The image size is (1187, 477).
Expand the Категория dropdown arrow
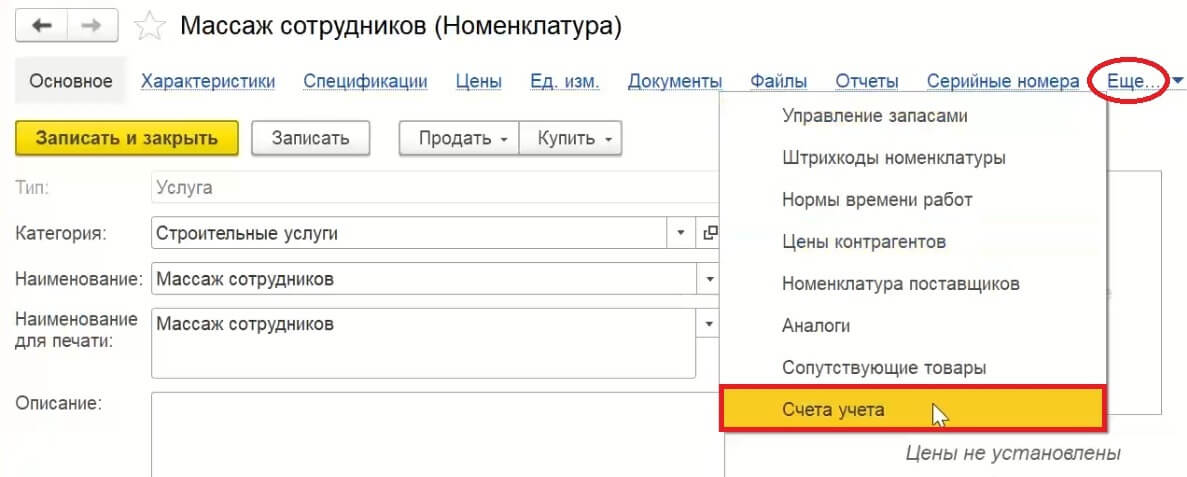click(681, 233)
